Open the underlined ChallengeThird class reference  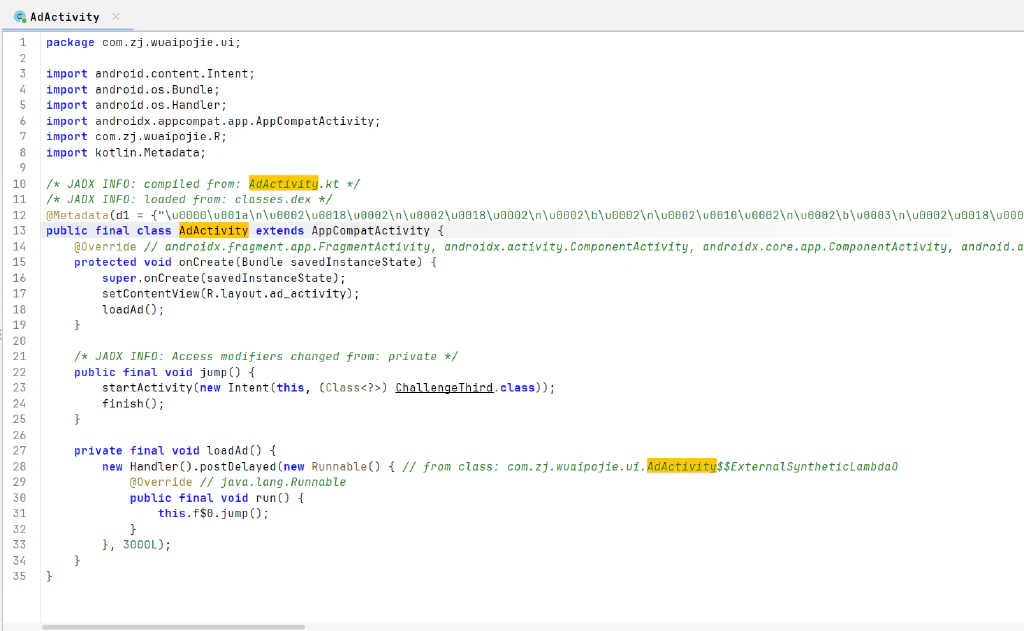[x=444, y=388]
